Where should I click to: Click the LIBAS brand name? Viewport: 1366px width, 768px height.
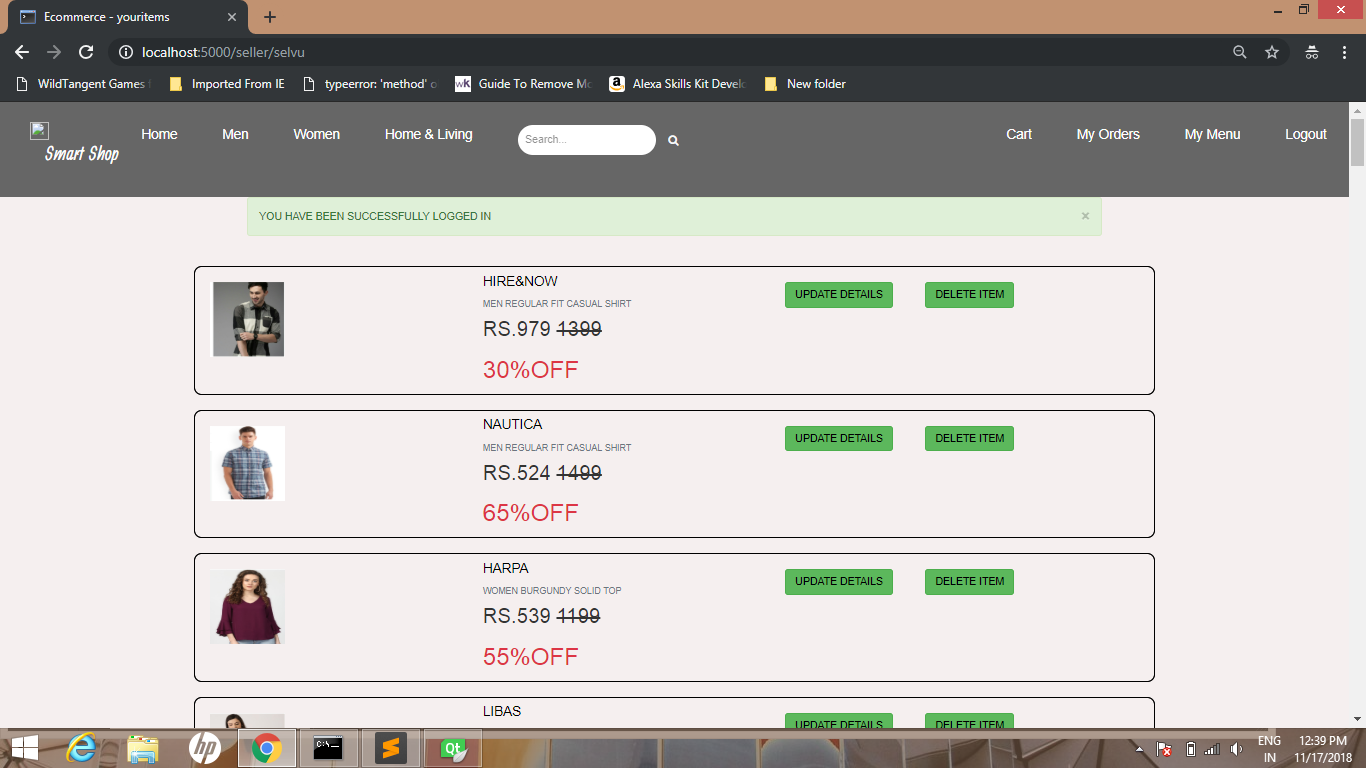click(x=502, y=711)
